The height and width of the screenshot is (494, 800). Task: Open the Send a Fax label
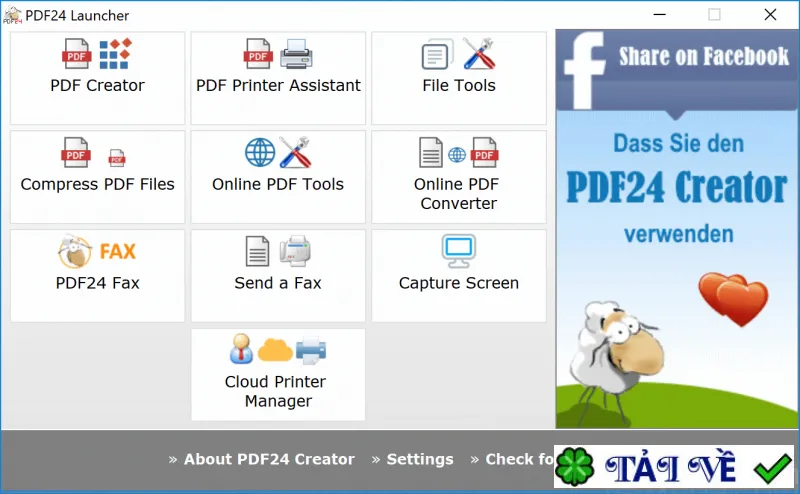coord(278,283)
